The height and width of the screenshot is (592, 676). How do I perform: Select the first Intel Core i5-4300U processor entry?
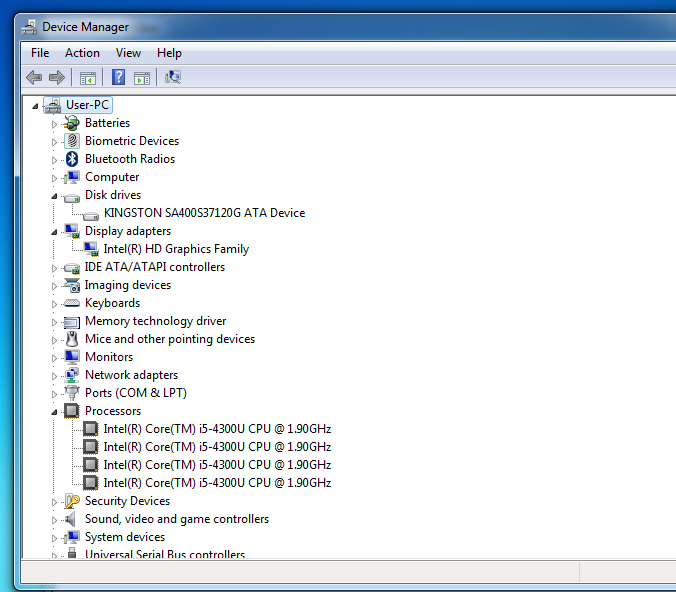pyautogui.click(x=217, y=429)
